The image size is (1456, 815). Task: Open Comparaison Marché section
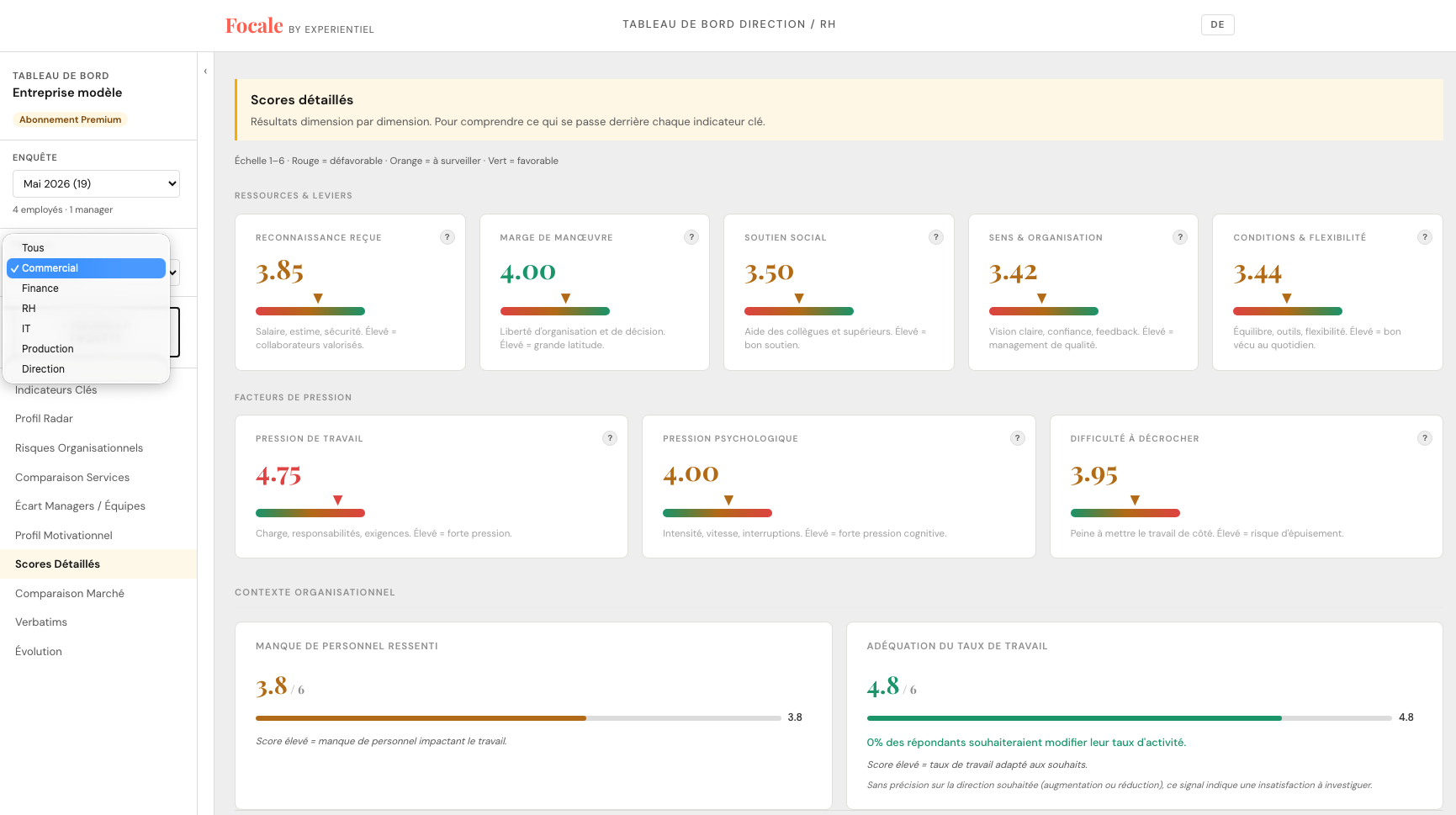[98, 593]
